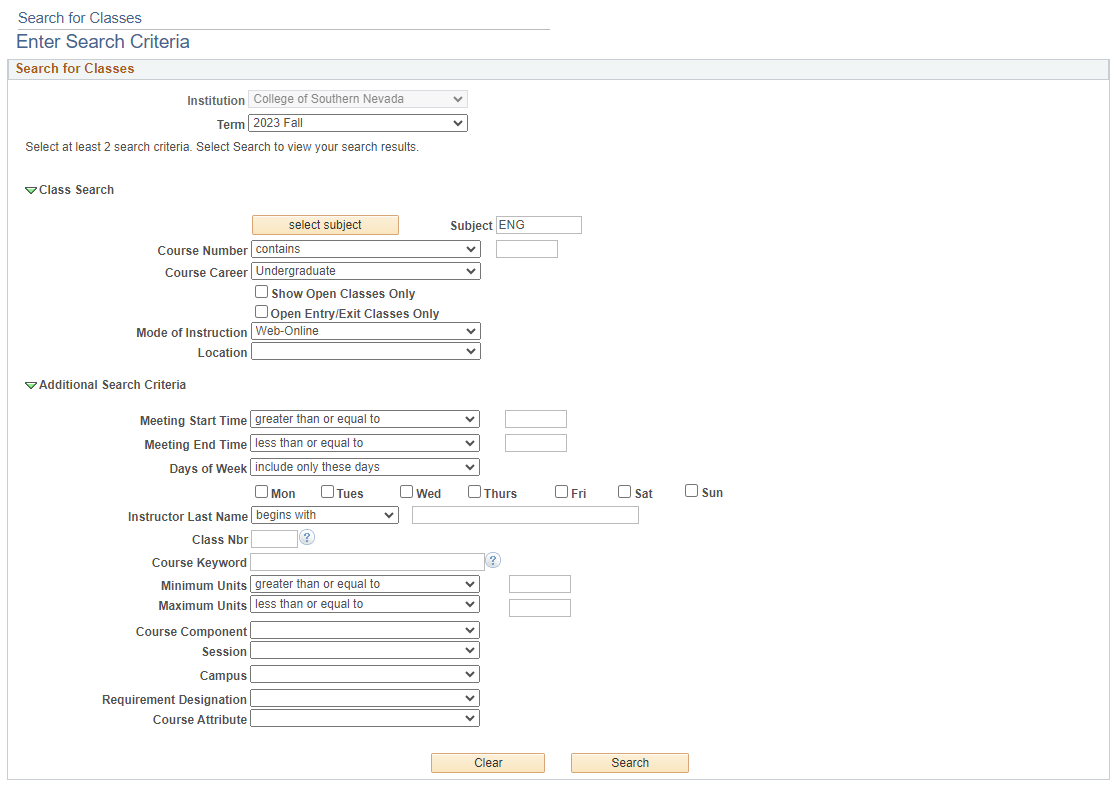This screenshot has height=791, width=1116.
Task: Tick the Thurs checkbox
Action: 475,492
